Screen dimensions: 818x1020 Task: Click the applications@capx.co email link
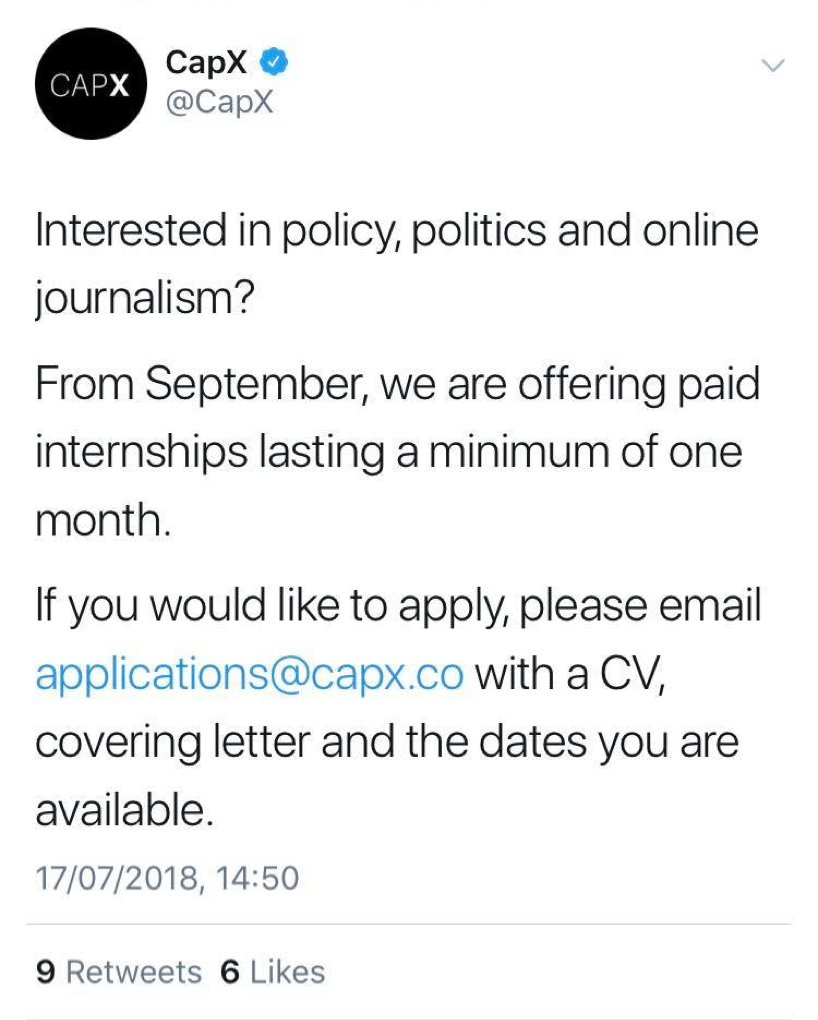tap(249, 675)
